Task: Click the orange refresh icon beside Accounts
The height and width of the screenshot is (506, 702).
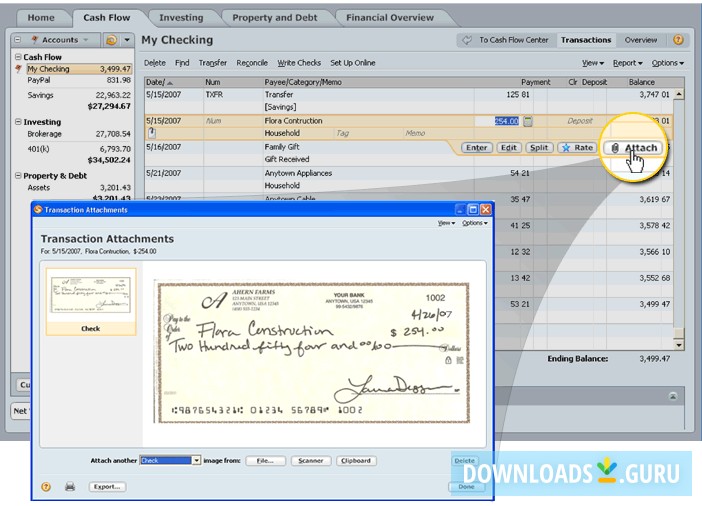Action: click(111, 40)
